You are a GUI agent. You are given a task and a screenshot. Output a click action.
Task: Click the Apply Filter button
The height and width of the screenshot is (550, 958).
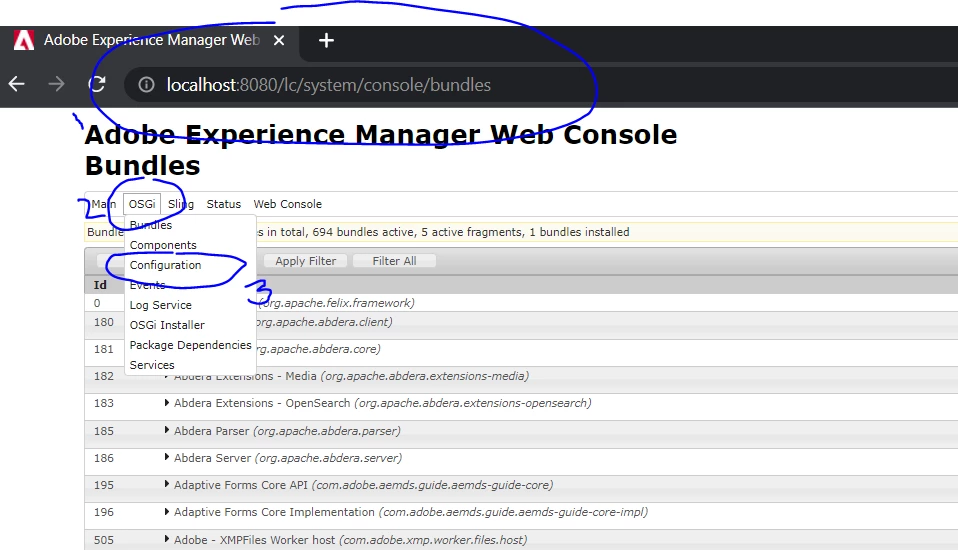tap(305, 261)
